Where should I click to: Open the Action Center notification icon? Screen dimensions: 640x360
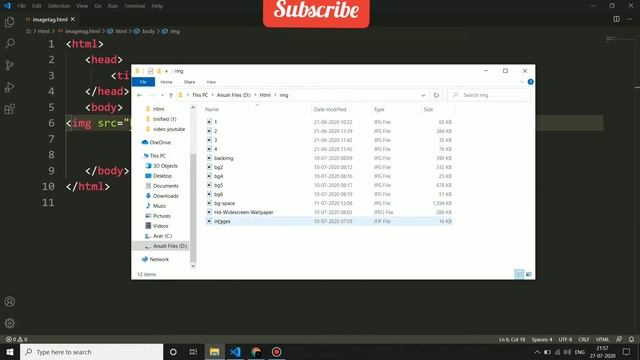tap(627, 352)
